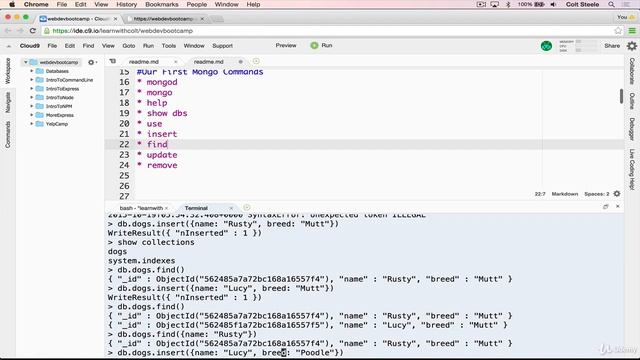
Task: Open the Run menu in Cloud9 menu bar
Action: [148, 46]
